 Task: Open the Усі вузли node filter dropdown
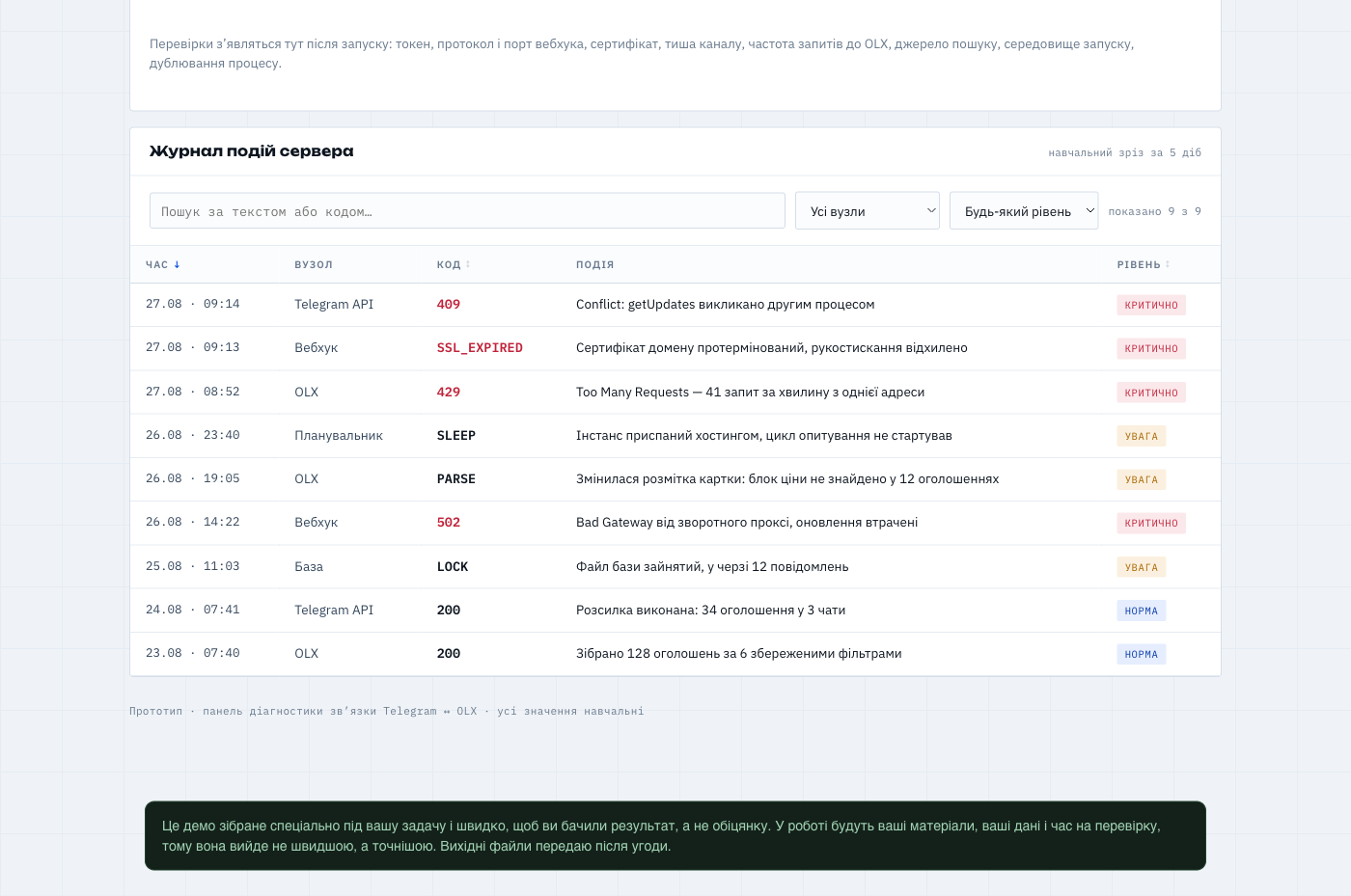868,211
